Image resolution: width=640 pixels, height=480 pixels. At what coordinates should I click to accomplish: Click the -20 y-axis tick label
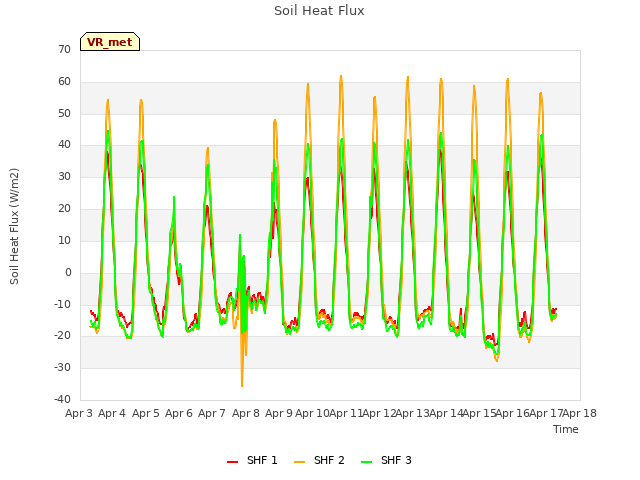[x=62, y=336]
